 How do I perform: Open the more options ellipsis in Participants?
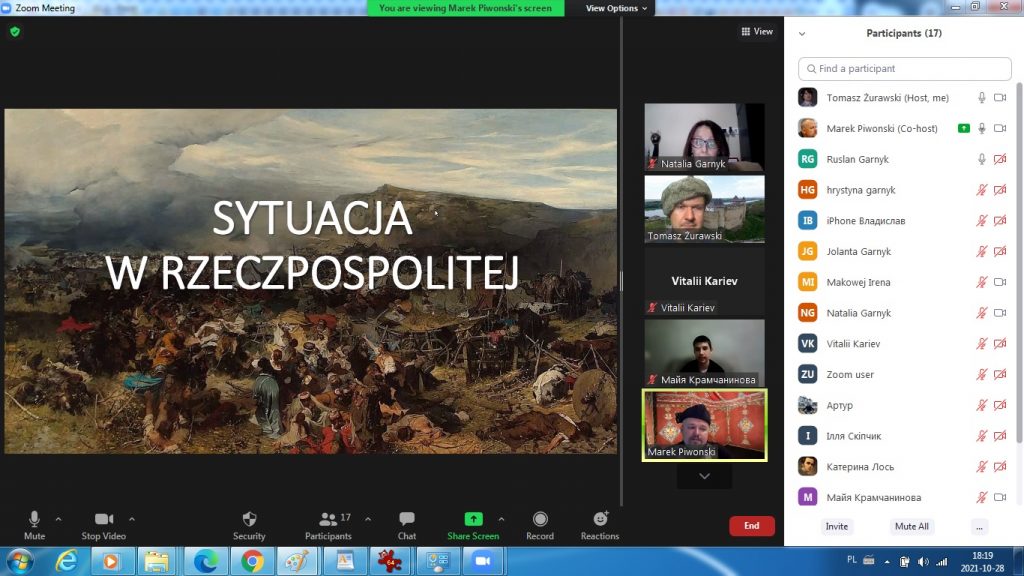(x=979, y=526)
